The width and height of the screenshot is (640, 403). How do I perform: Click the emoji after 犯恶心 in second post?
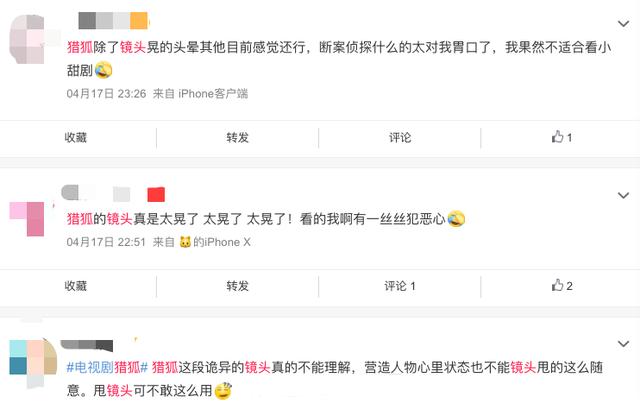[456, 219]
